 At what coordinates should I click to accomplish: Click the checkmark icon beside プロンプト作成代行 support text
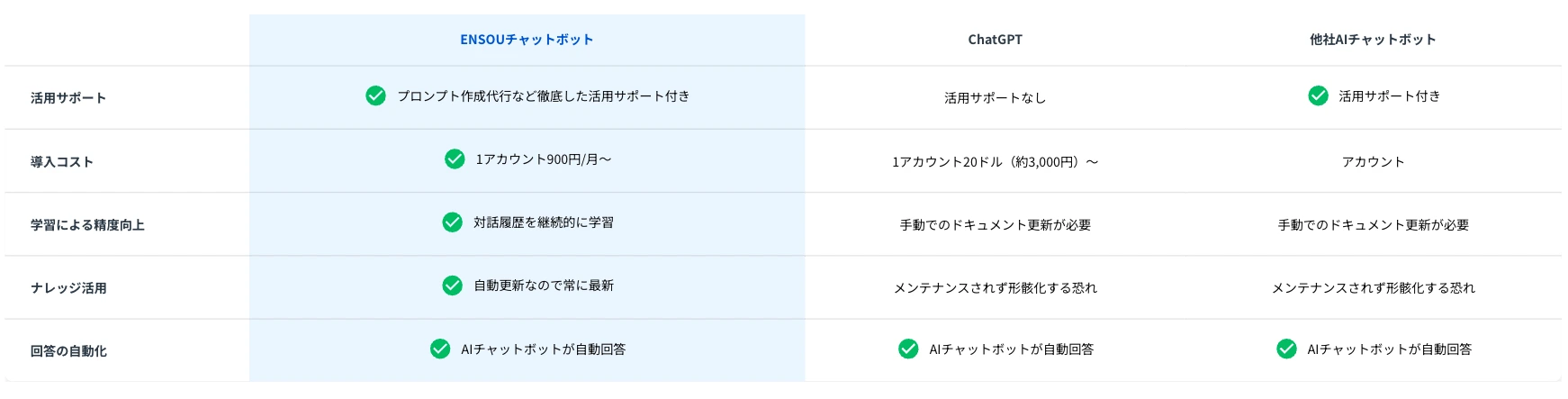point(376,95)
